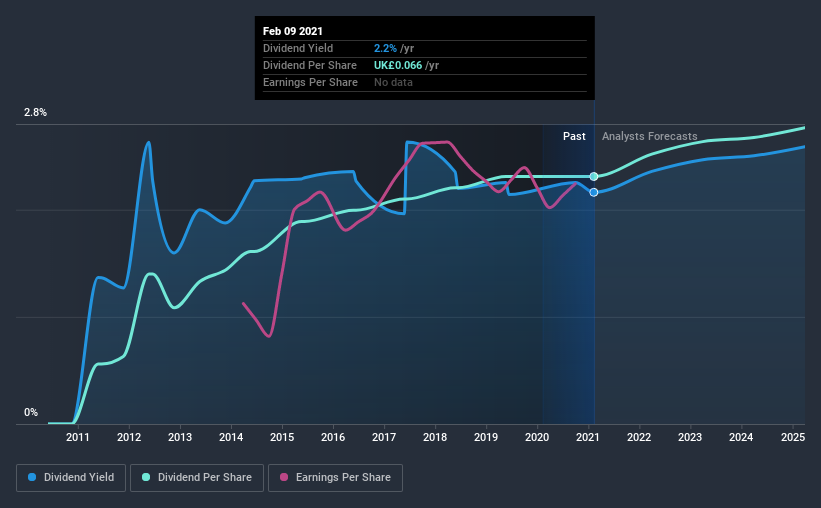Click the Past region label

(x=574, y=136)
